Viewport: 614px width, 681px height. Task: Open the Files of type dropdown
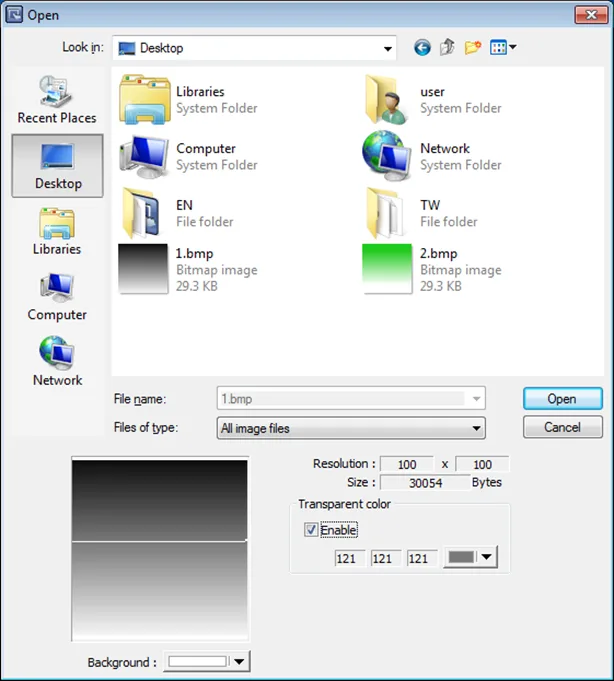(351, 428)
